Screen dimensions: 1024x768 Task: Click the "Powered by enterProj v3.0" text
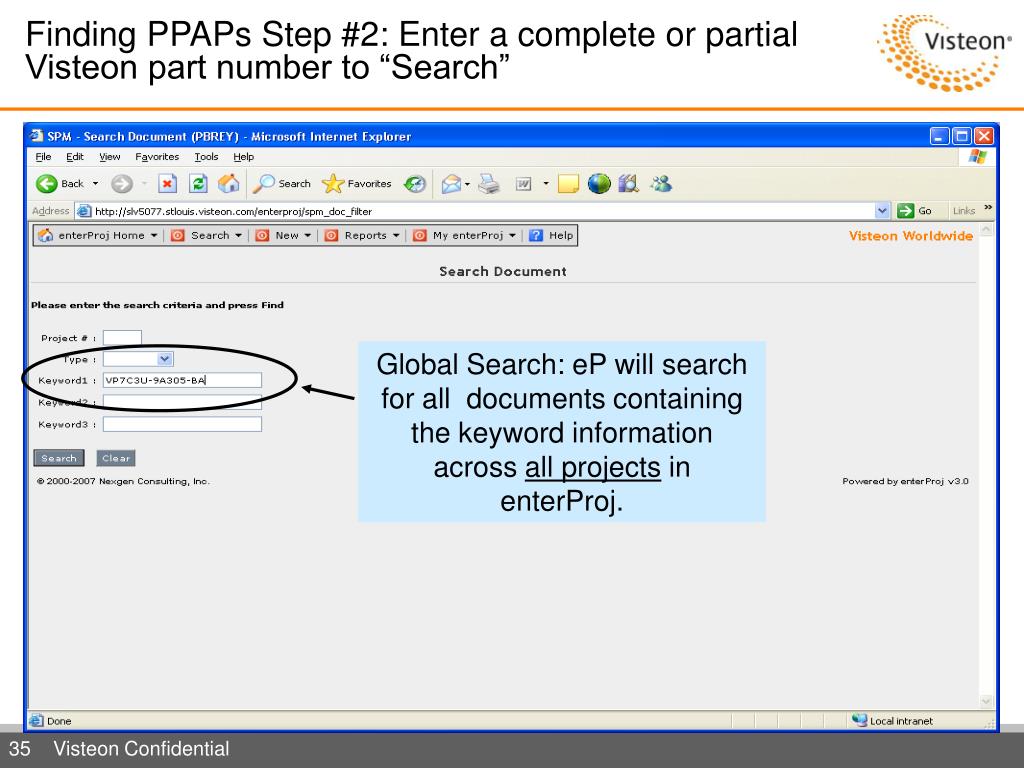[905, 481]
